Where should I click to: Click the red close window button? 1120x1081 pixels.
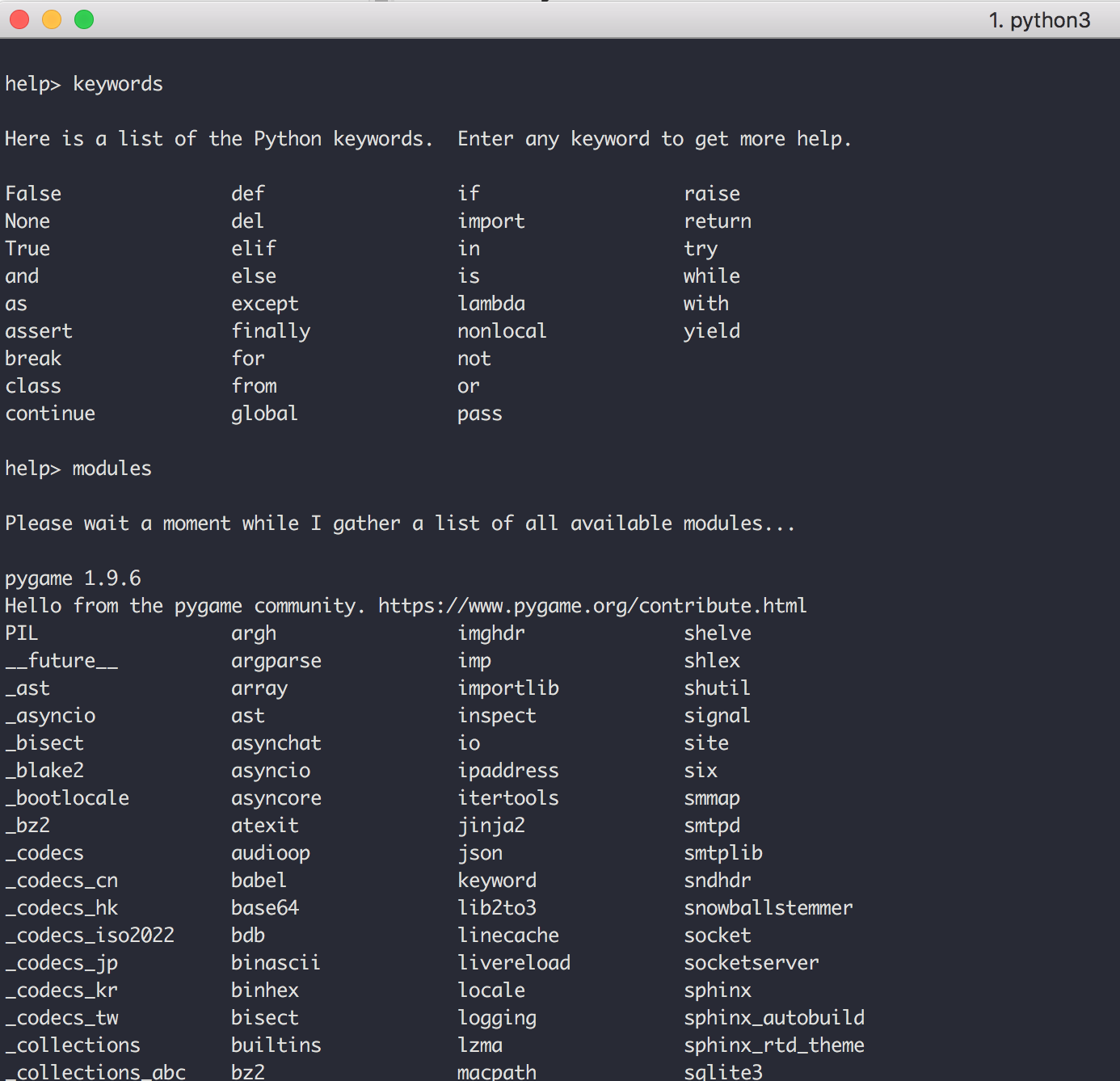pyautogui.click(x=19, y=19)
